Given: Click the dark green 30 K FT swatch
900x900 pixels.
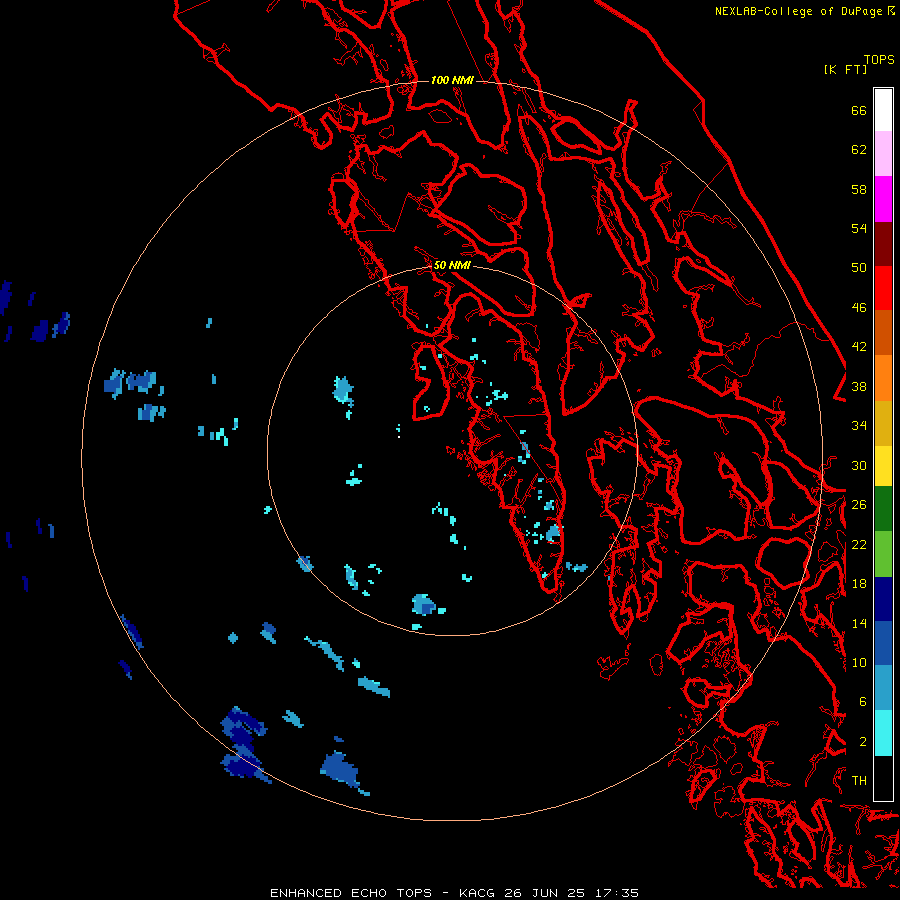Looking at the screenshot, I should coord(883,509).
